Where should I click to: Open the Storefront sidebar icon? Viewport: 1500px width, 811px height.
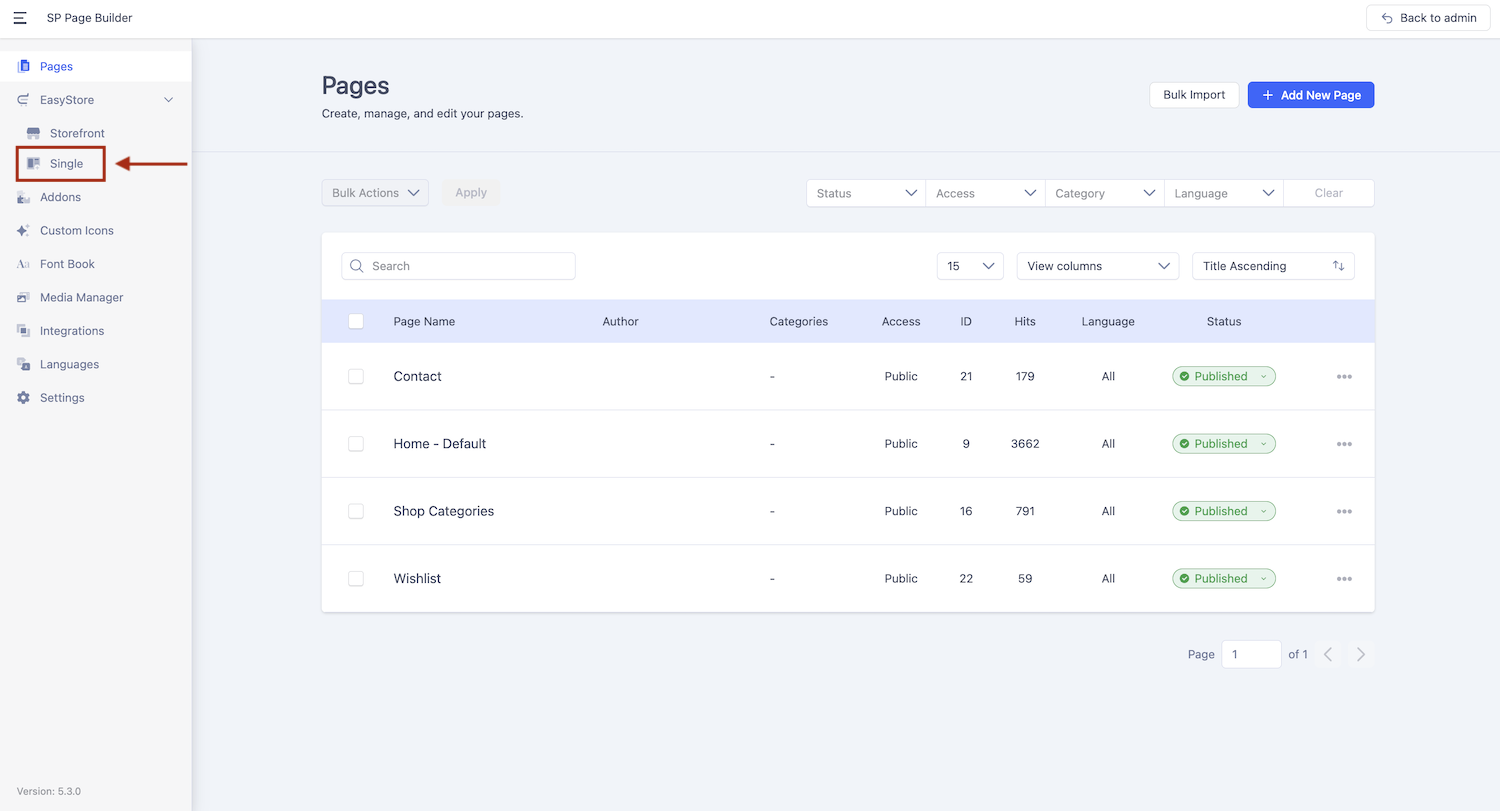tap(33, 133)
